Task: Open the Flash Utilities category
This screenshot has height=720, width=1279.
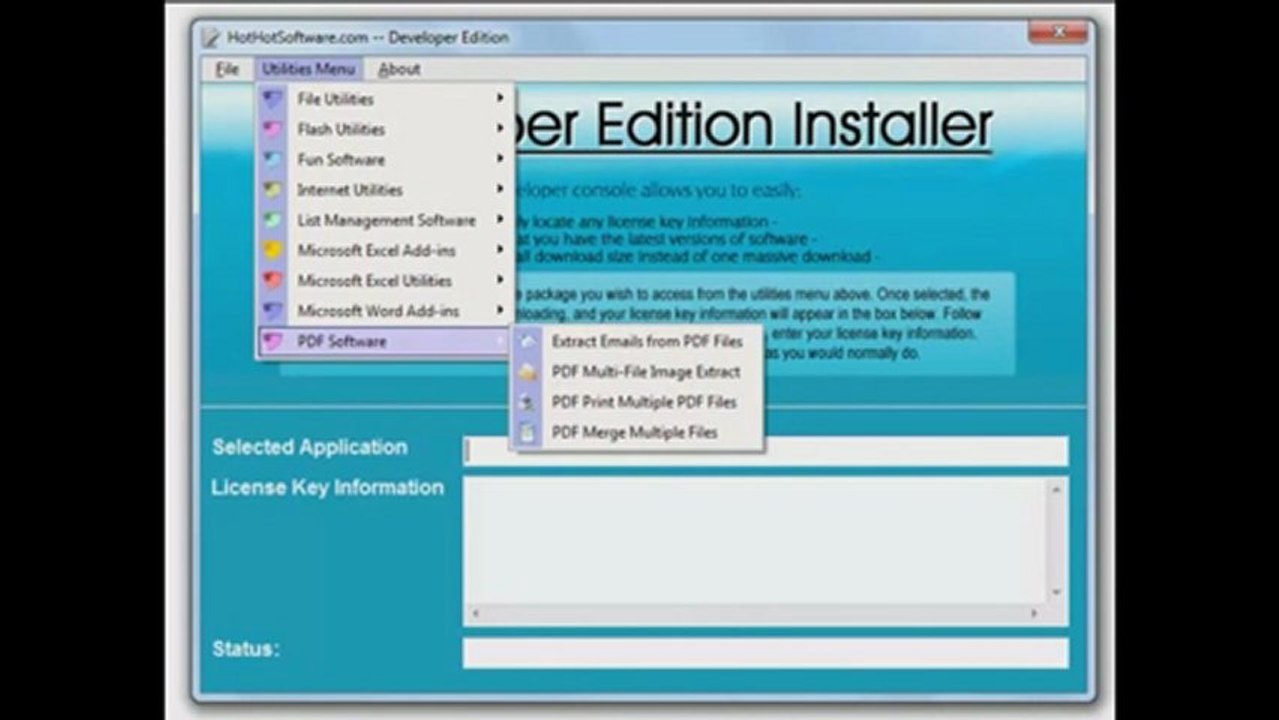Action: point(385,129)
